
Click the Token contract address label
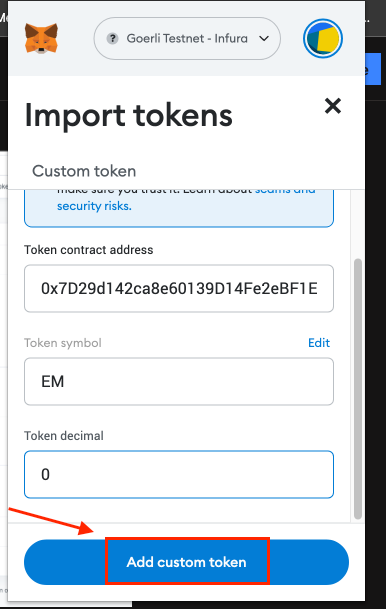tap(89, 250)
